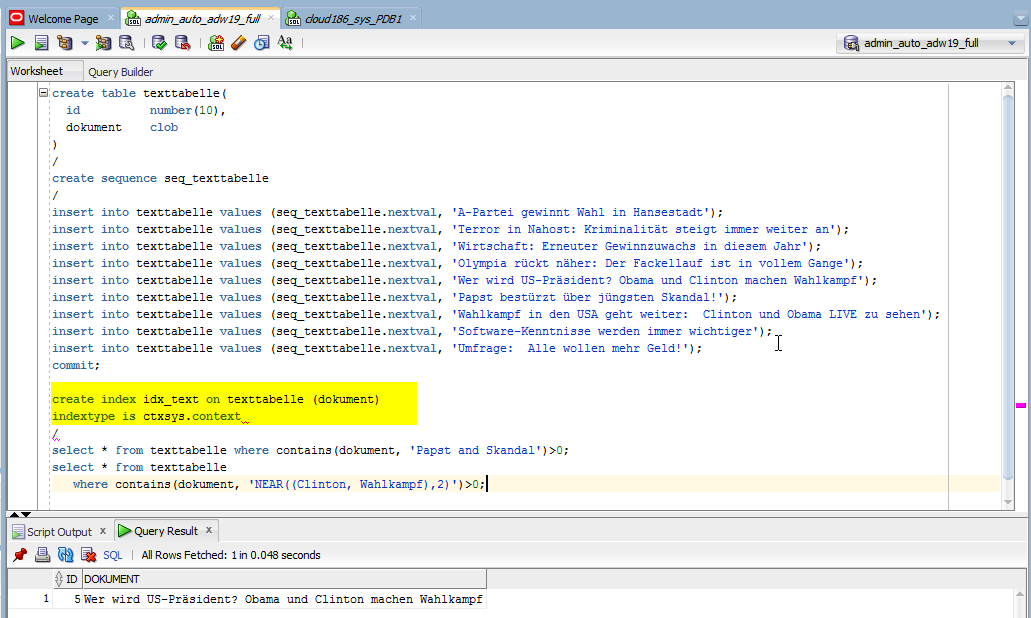Open an Unshared SQL Worksheet

(216, 43)
